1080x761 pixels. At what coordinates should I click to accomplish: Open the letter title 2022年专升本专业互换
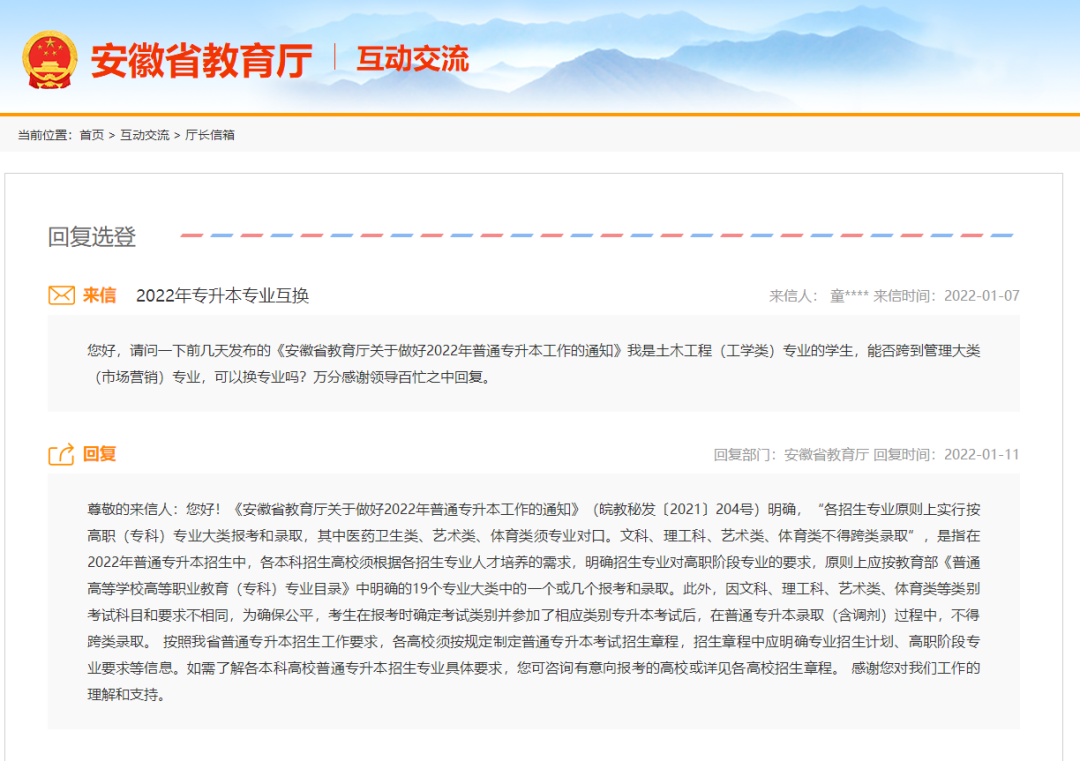click(222, 295)
